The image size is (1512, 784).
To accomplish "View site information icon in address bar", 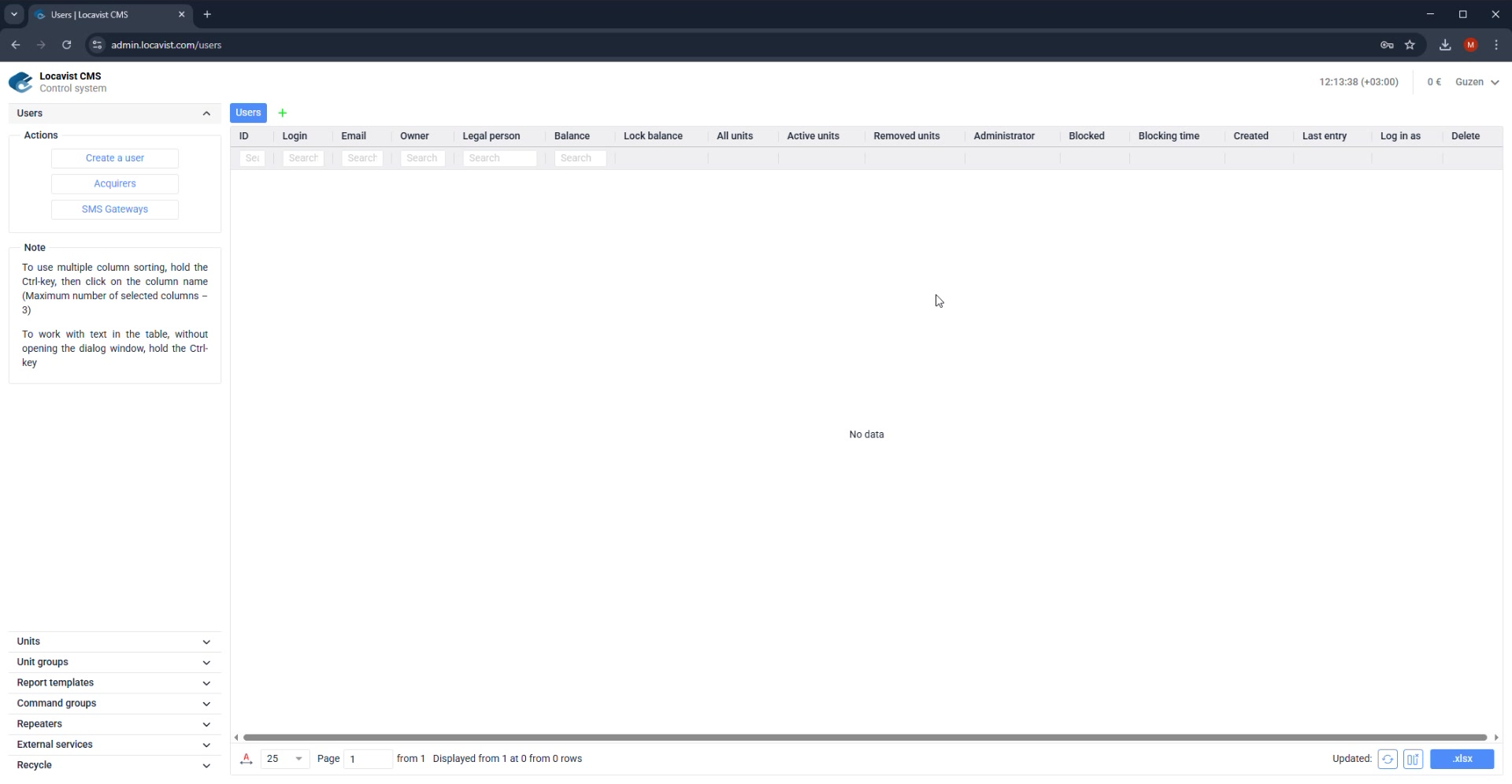I will pyautogui.click(x=97, y=45).
